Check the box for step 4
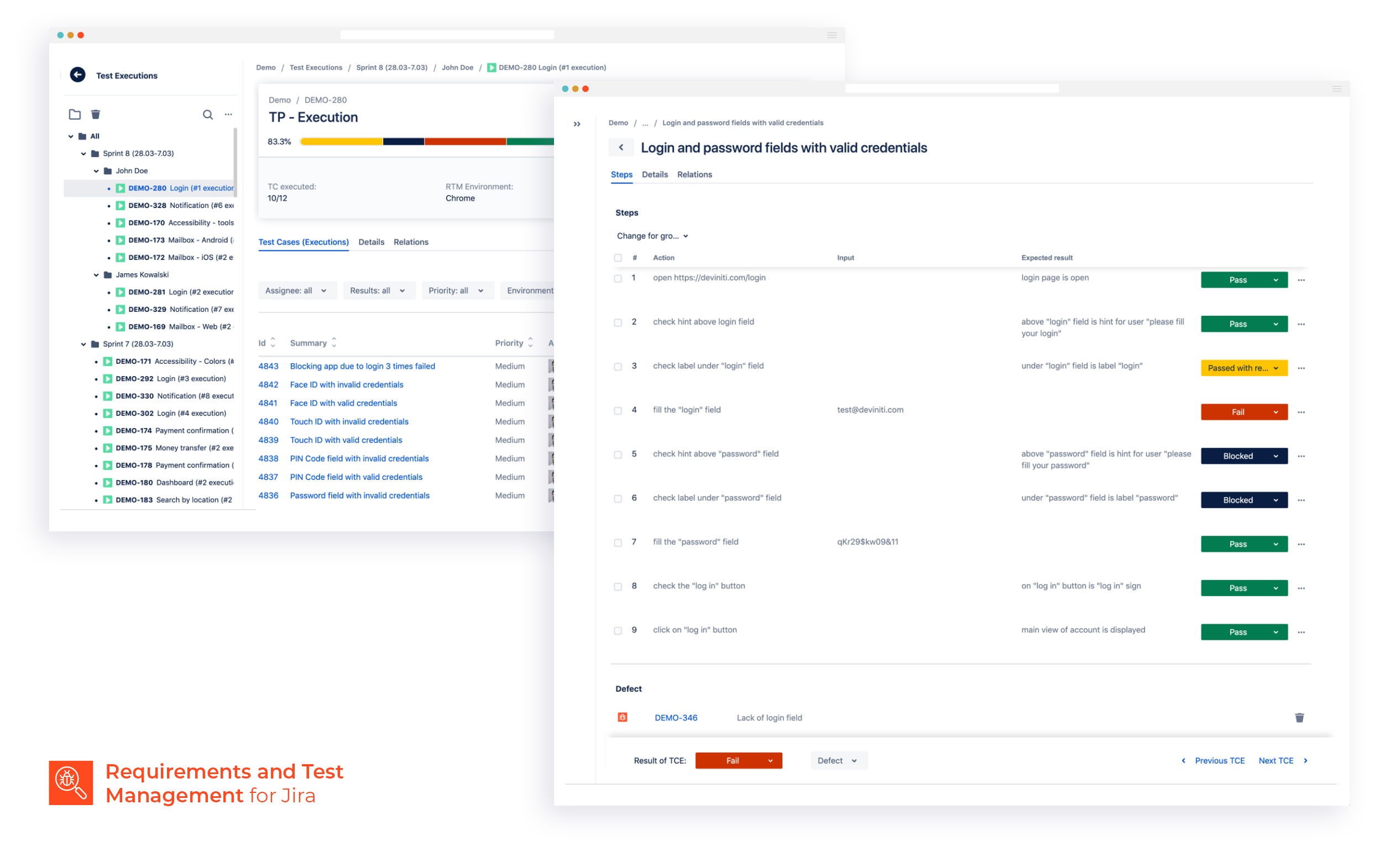The width and height of the screenshot is (1400, 846). click(x=619, y=411)
